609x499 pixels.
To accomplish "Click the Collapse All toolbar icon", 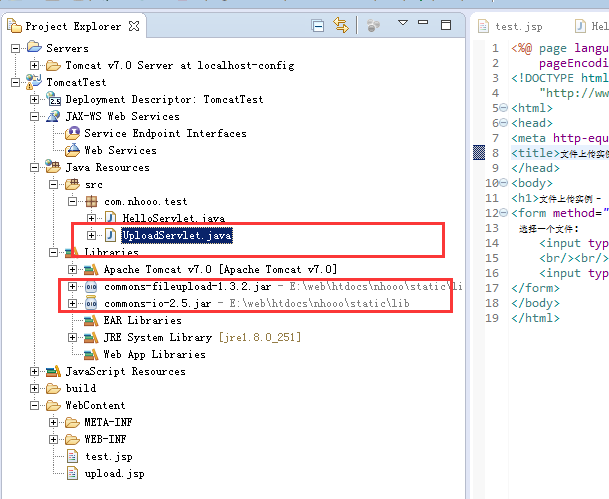I will pyautogui.click(x=315, y=25).
